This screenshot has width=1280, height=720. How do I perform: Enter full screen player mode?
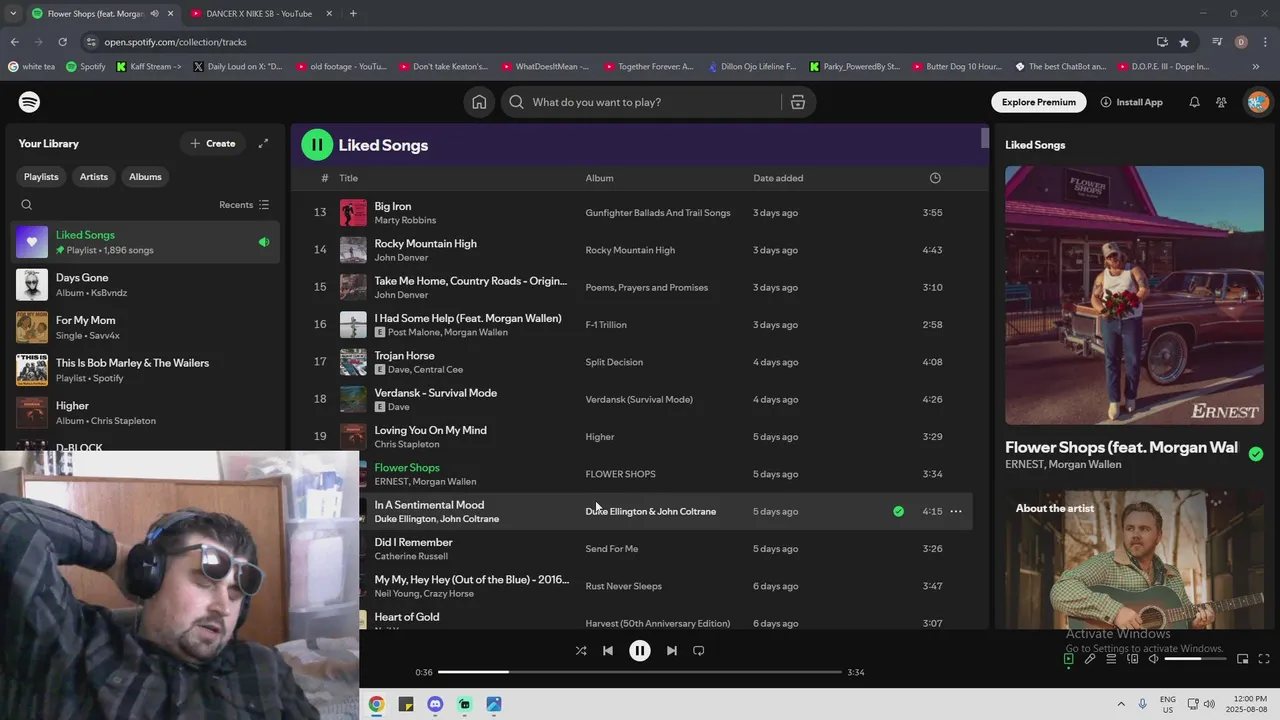click(x=1264, y=659)
